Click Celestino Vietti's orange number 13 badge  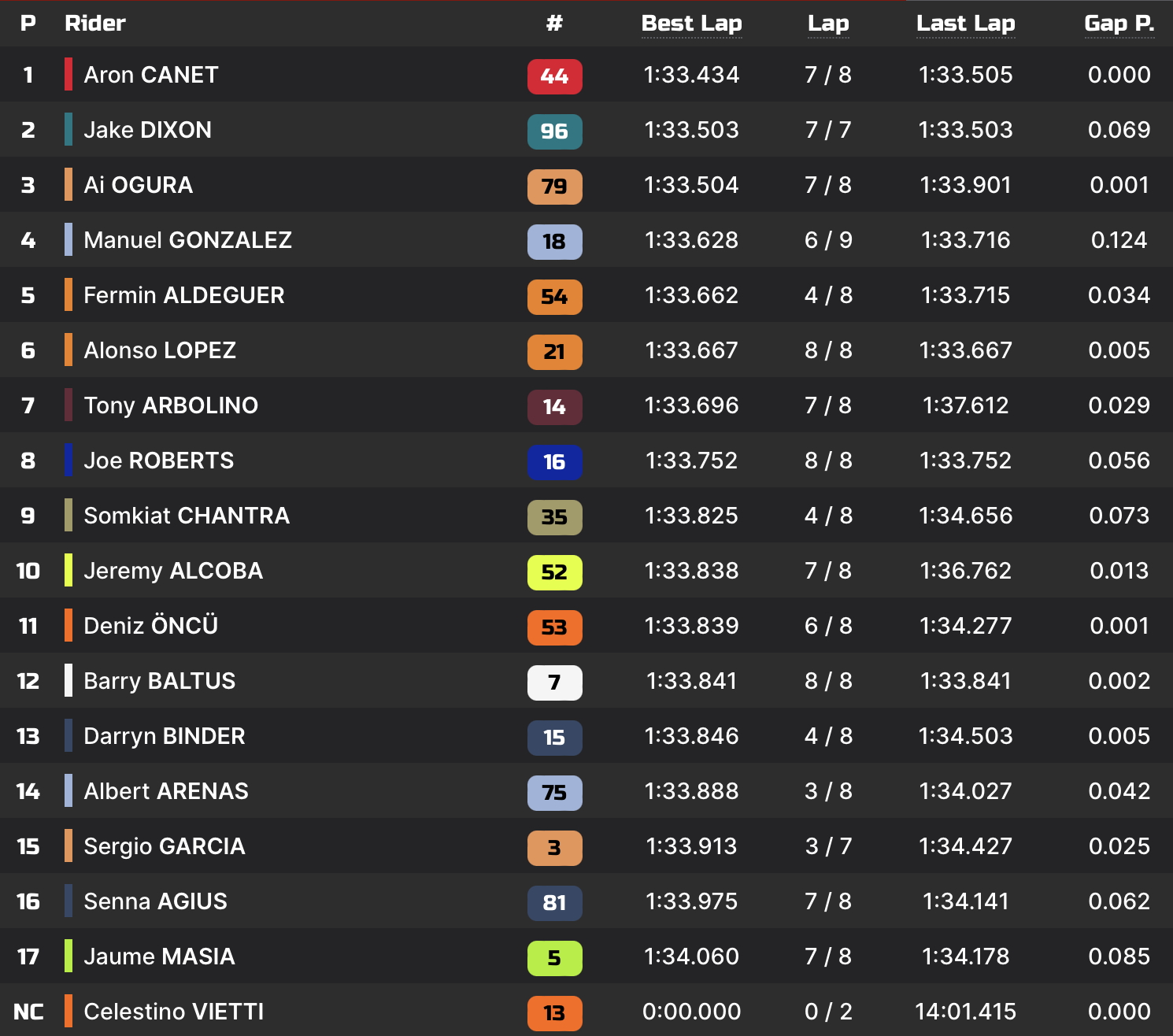coord(554,1013)
